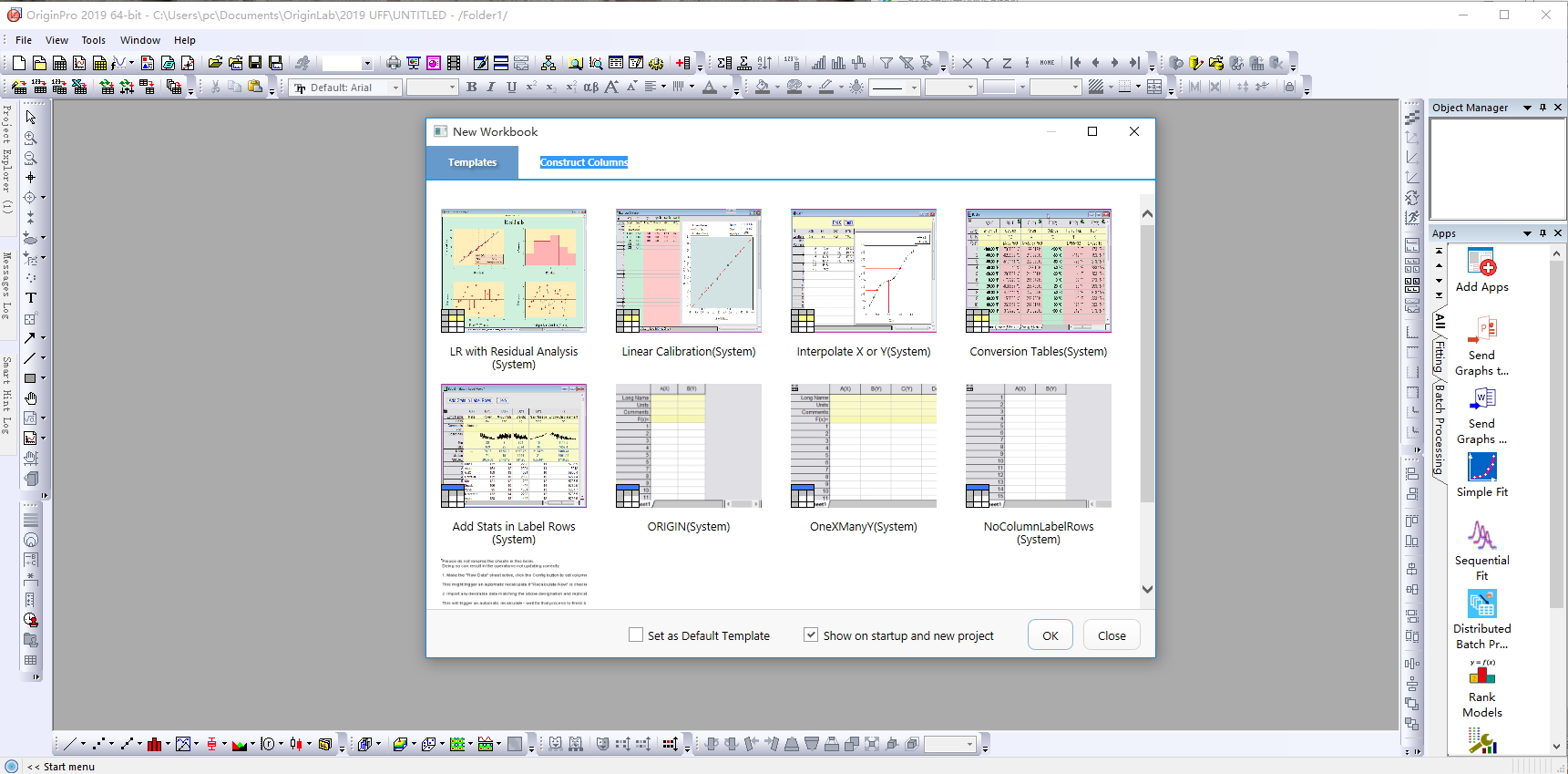Select the Text tool in left toolbar
1568x774 pixels.
coord(31,298)
